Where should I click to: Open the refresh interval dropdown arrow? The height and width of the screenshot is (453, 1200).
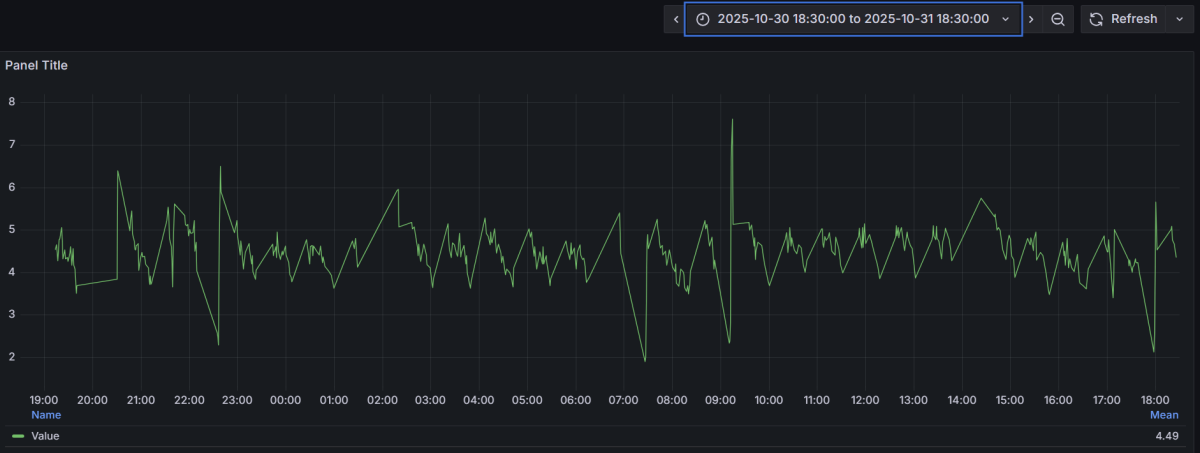pos(1179,19)
